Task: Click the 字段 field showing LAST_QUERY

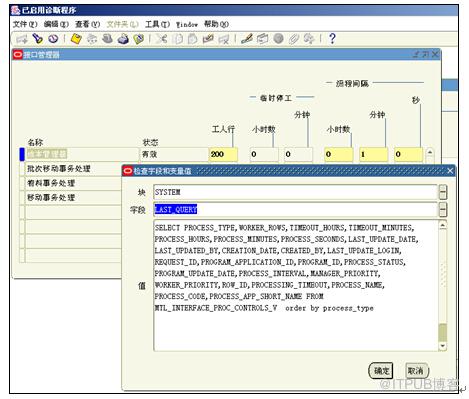Action: [295, 210]
